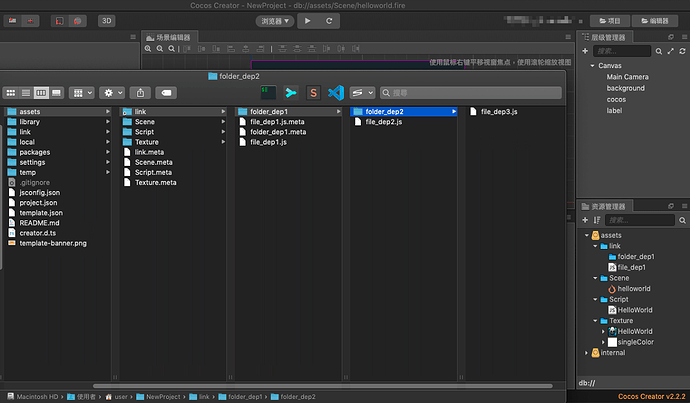Click the Play preview button
The image size is (690, 403).
308,21
